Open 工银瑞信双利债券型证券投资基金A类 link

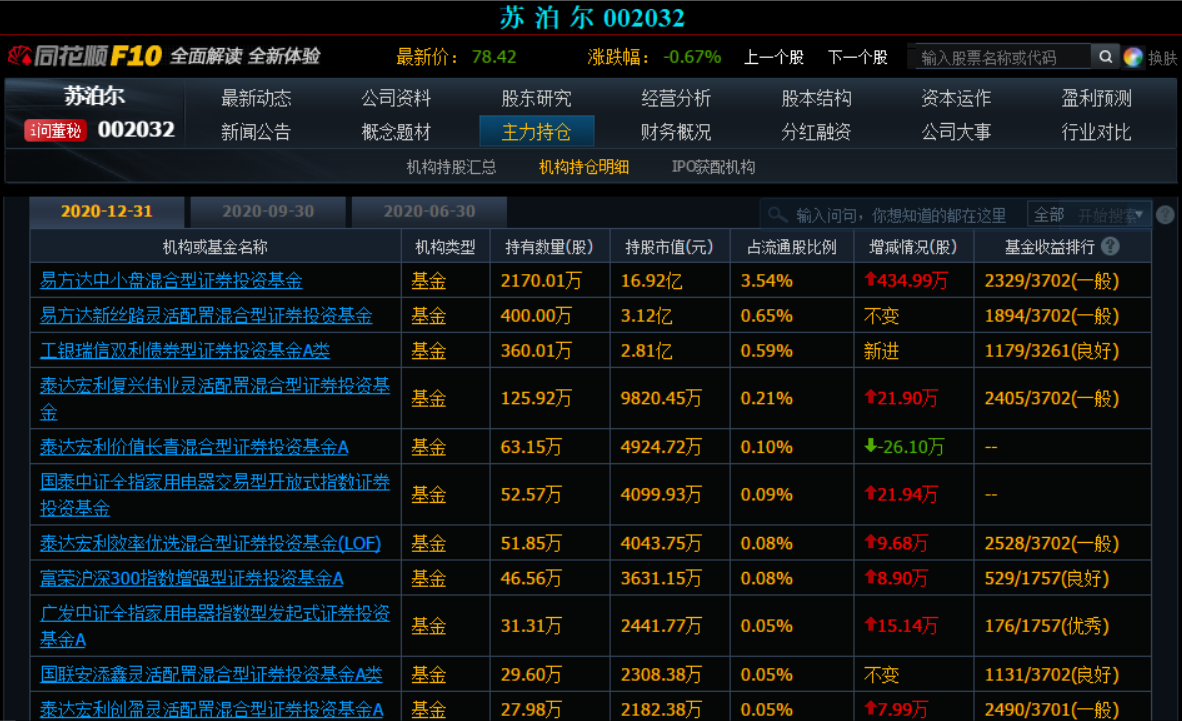[185, 351]
